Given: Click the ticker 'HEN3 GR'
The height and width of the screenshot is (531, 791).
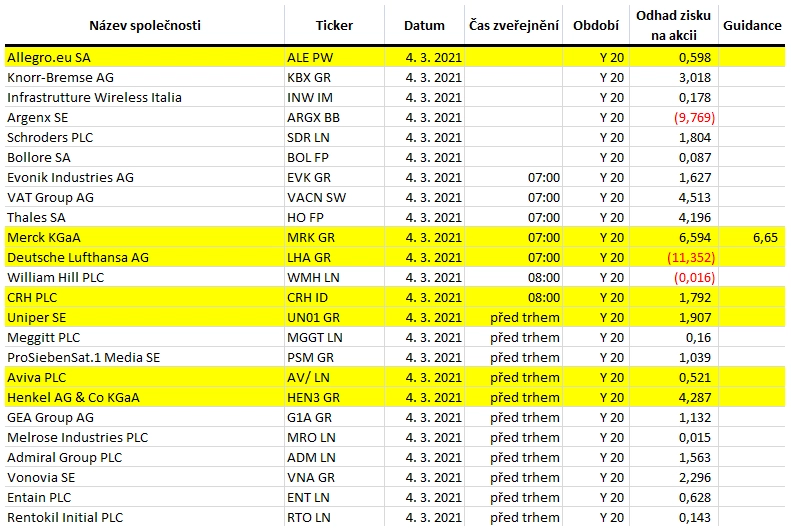Looking at the screenshot, I should [x=313, y=397].
